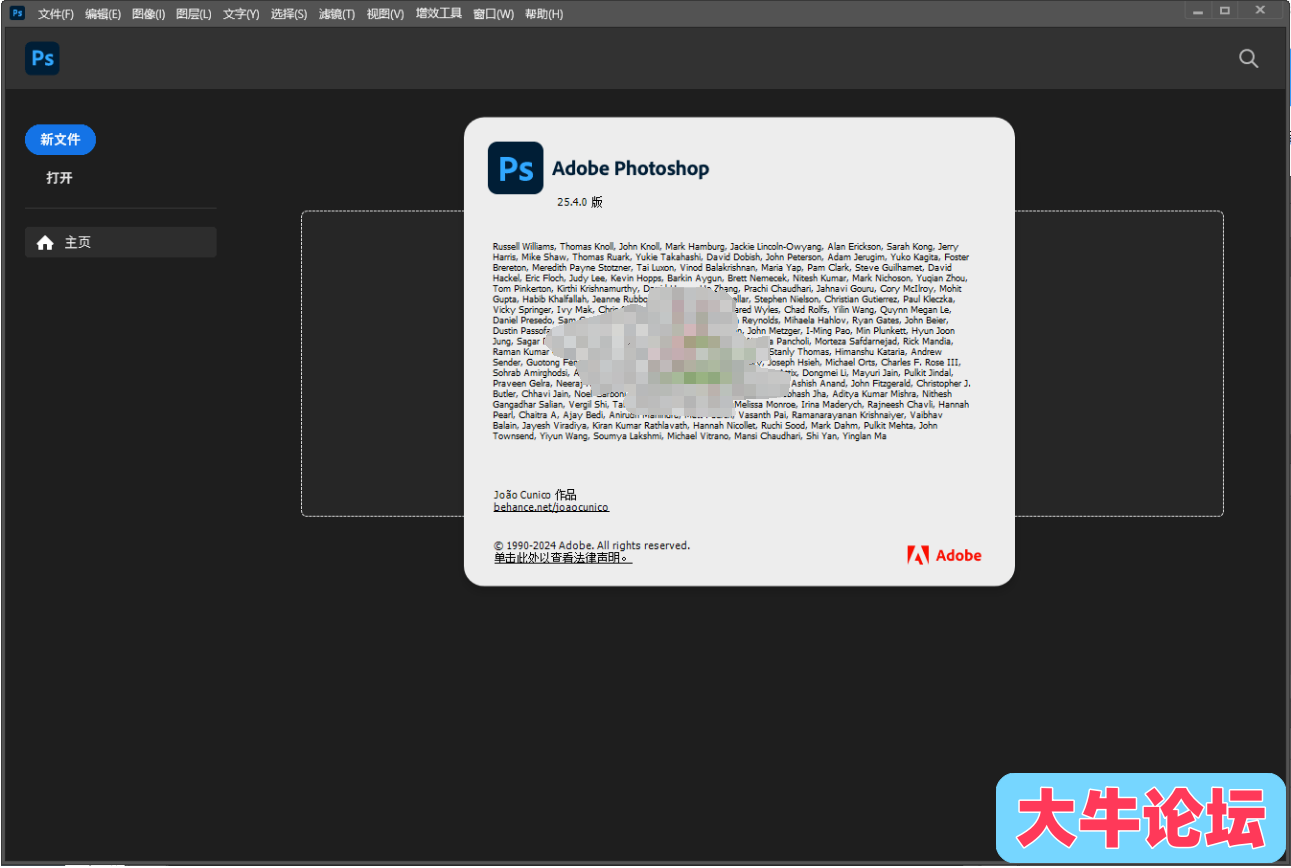Click the Ps logo in the About dialog

515,168
